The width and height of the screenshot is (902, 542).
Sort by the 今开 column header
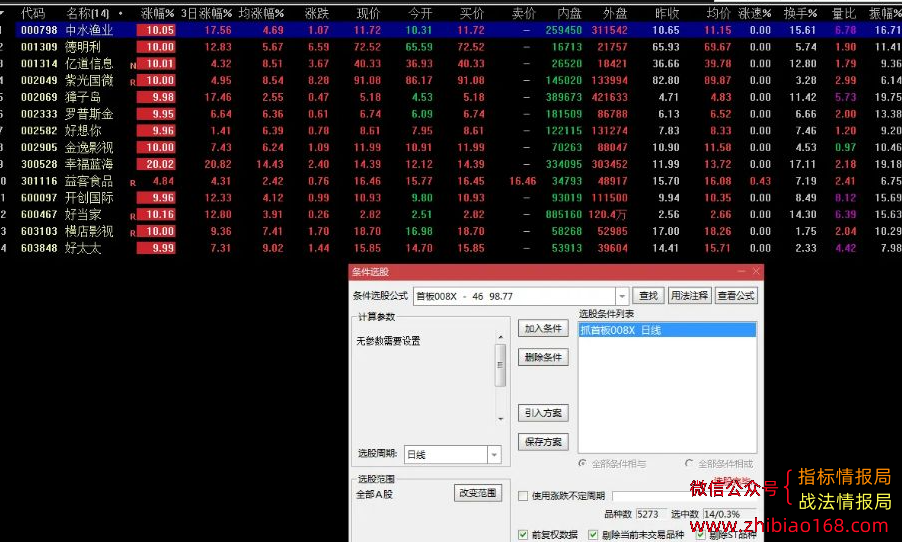420,13
